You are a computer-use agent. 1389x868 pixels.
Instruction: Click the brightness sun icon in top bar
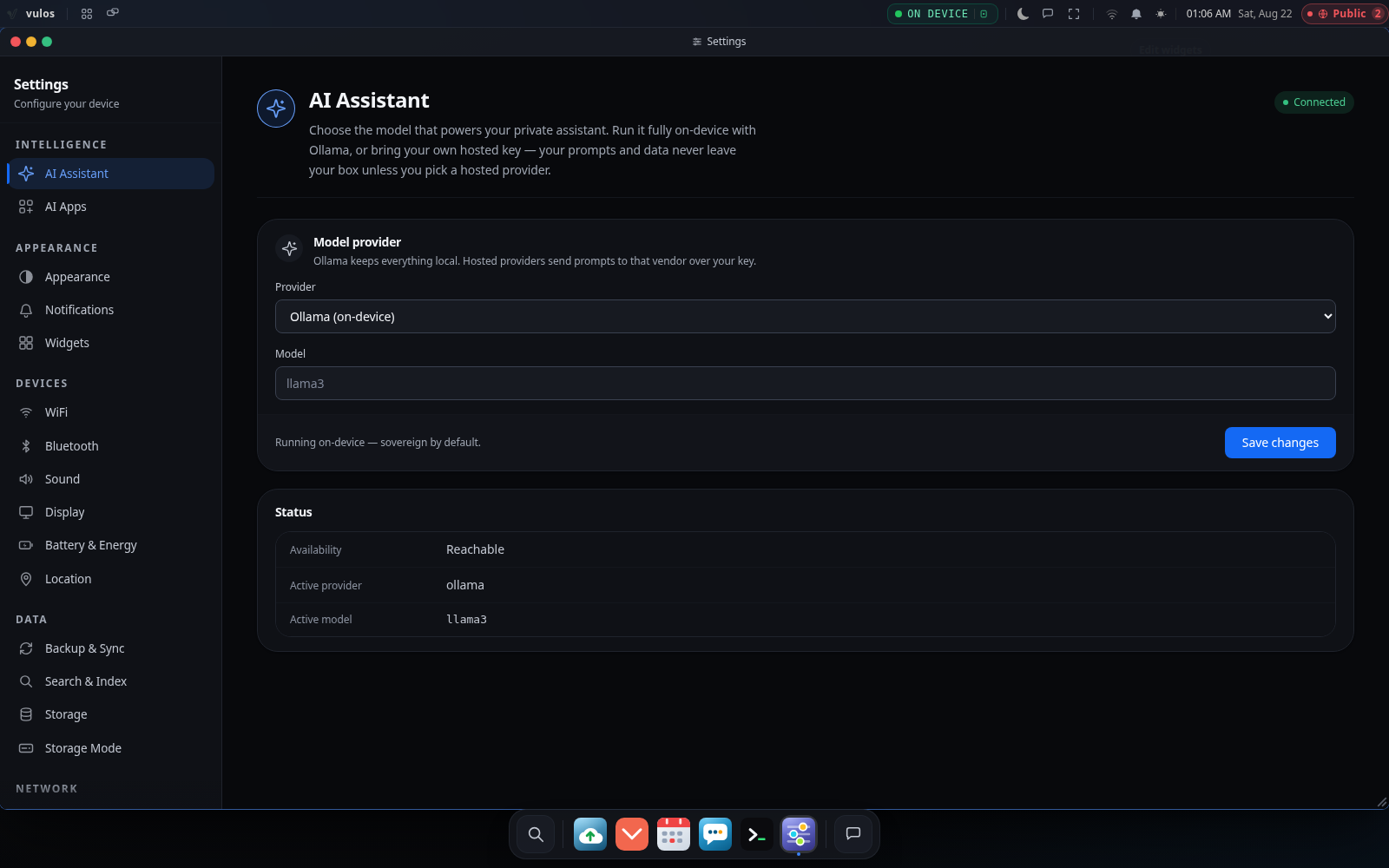[x=1161, y=14]
